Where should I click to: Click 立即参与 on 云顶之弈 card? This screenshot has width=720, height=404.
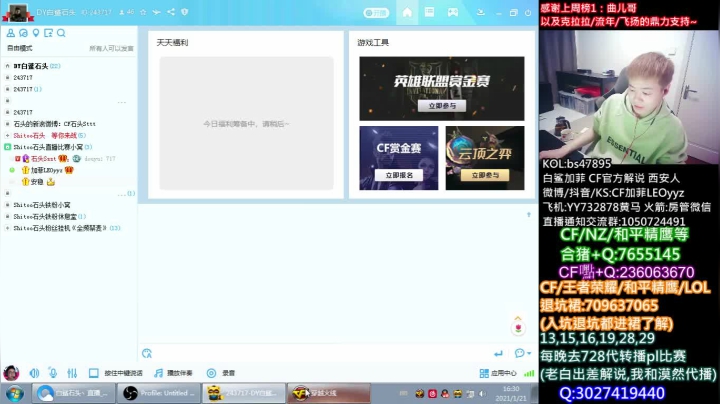[485, 175]
